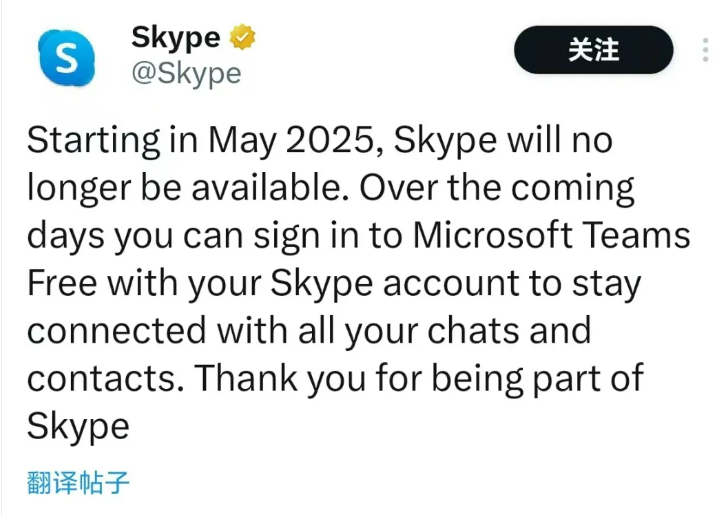723x516 pixels.
Task: Click the gold verified badge next to Skype
Action: (243, 37)
